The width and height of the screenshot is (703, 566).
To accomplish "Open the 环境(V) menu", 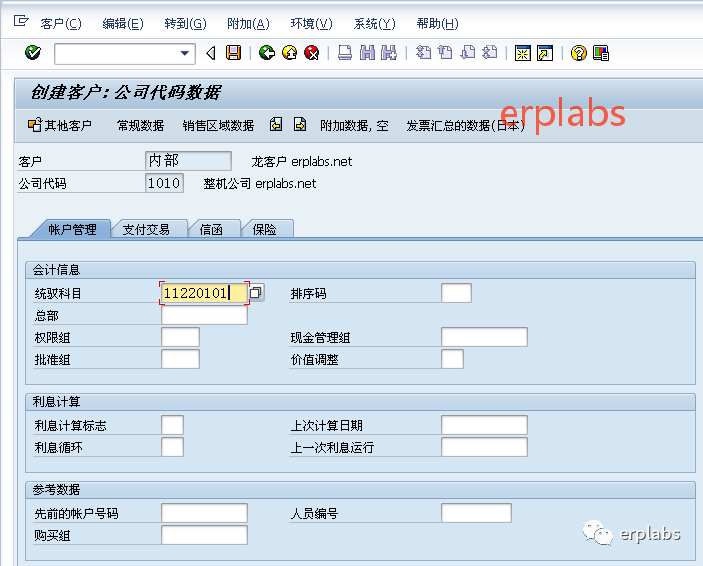I will click(312, 23).
